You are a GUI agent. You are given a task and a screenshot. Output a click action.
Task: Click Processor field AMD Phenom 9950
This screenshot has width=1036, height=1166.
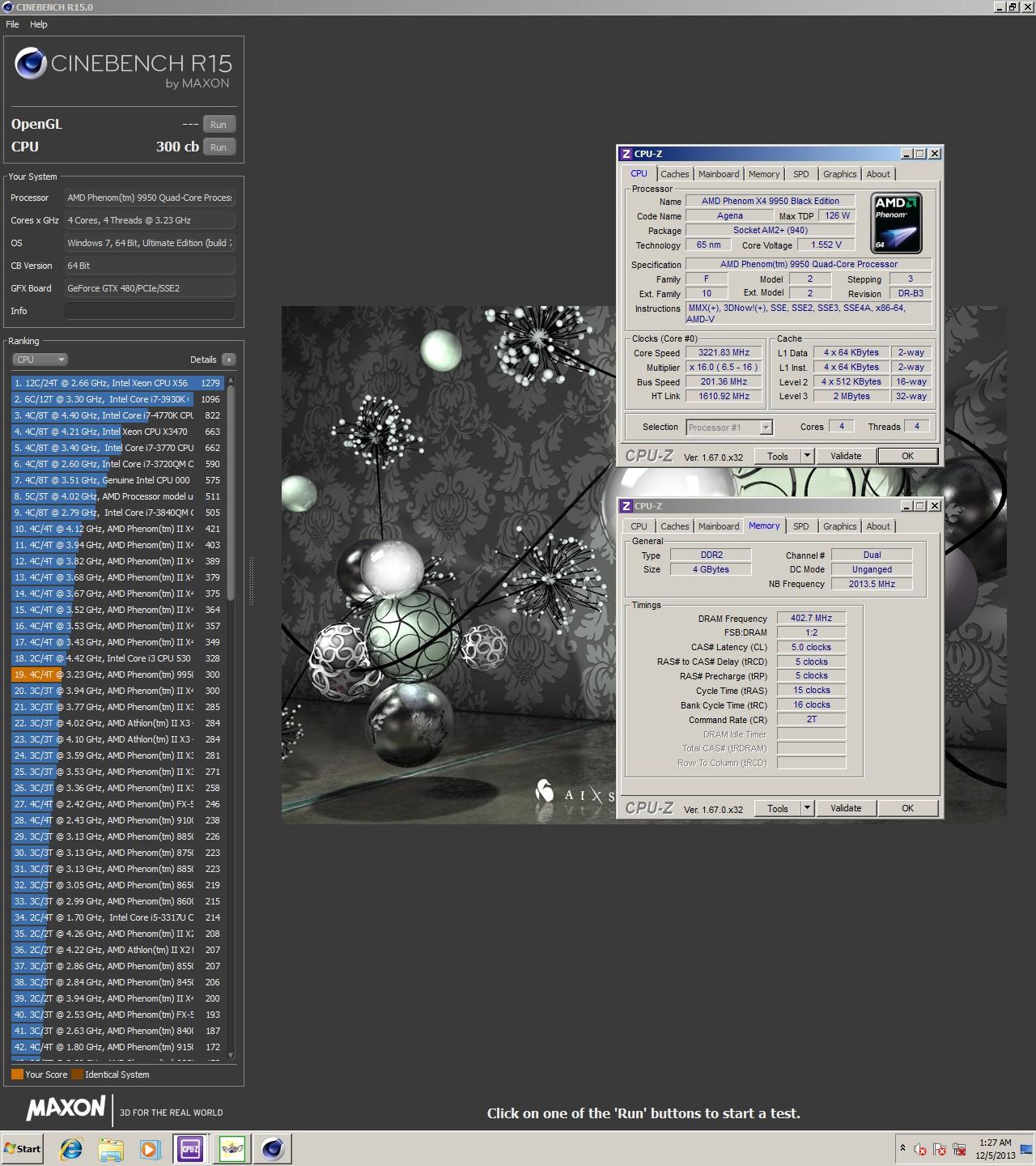pos(150,198)
